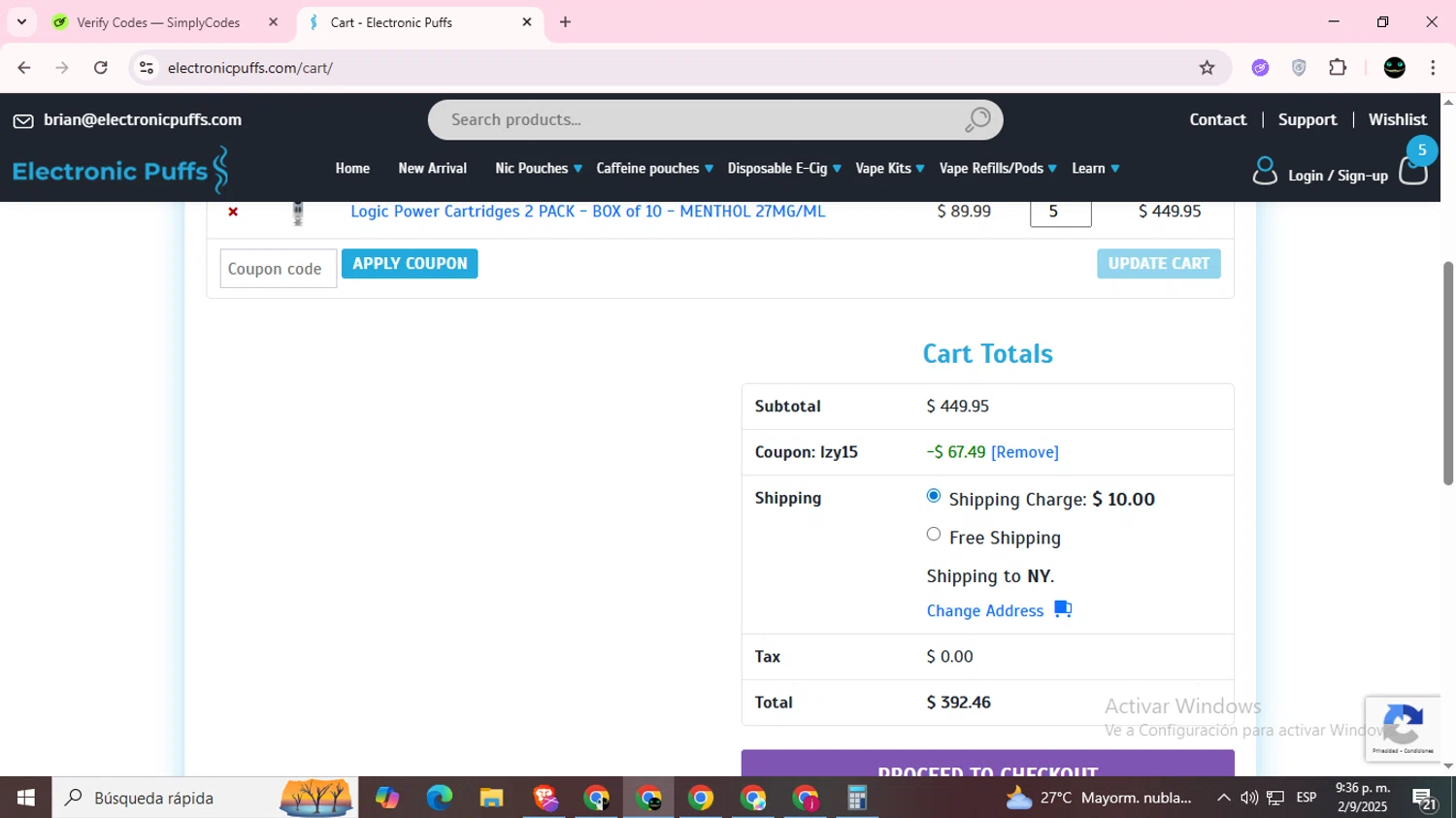
Task: Remove Logic Power Cartridges with red X
Action: tap(233, 212)
